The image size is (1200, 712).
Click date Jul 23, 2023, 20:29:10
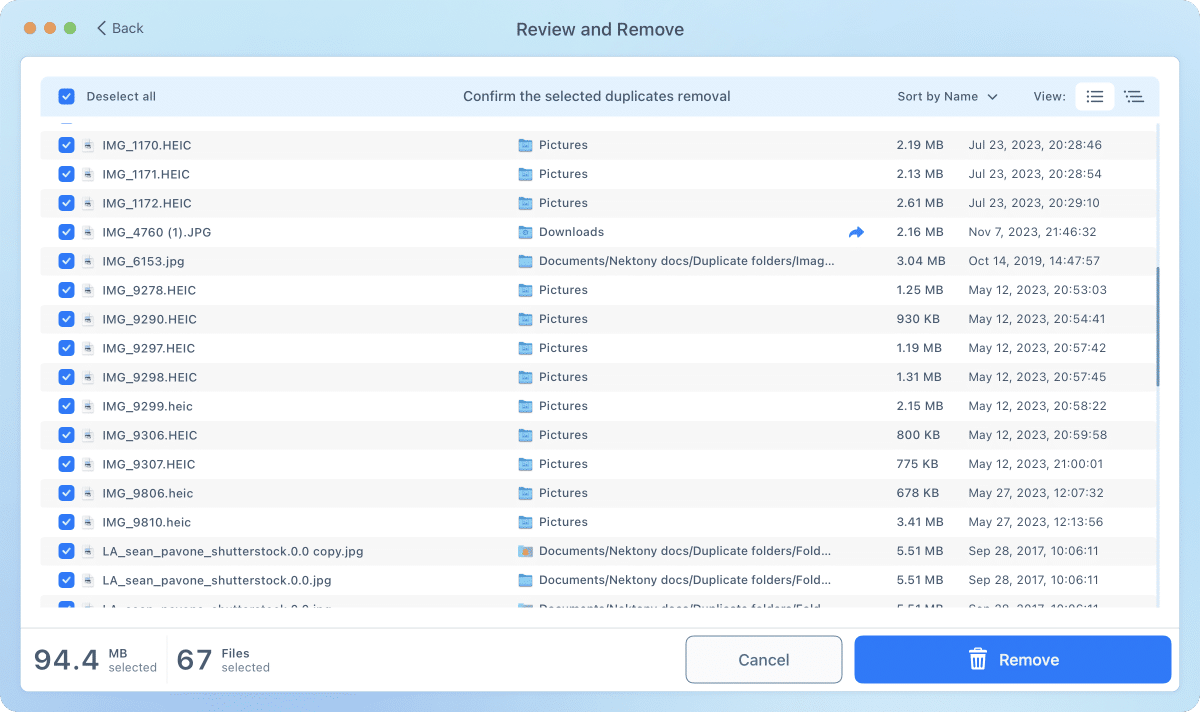pos(1034,203)
